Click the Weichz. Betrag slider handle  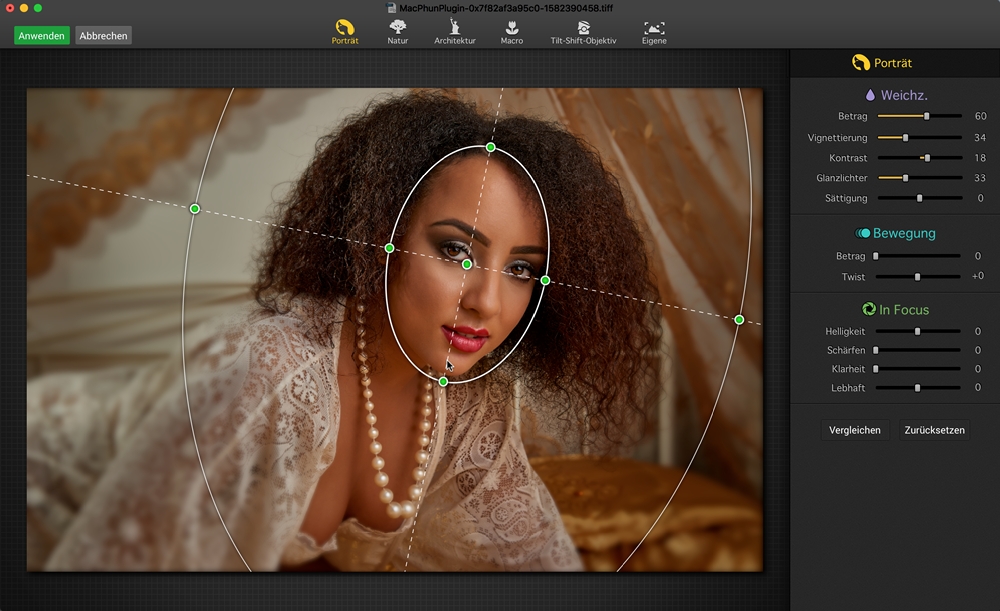[927, 116]
